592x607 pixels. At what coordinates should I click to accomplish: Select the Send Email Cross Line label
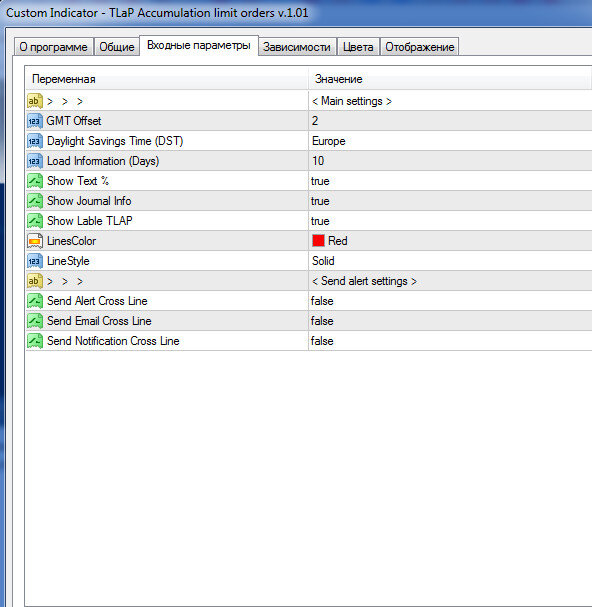click(x=99, y=321)
